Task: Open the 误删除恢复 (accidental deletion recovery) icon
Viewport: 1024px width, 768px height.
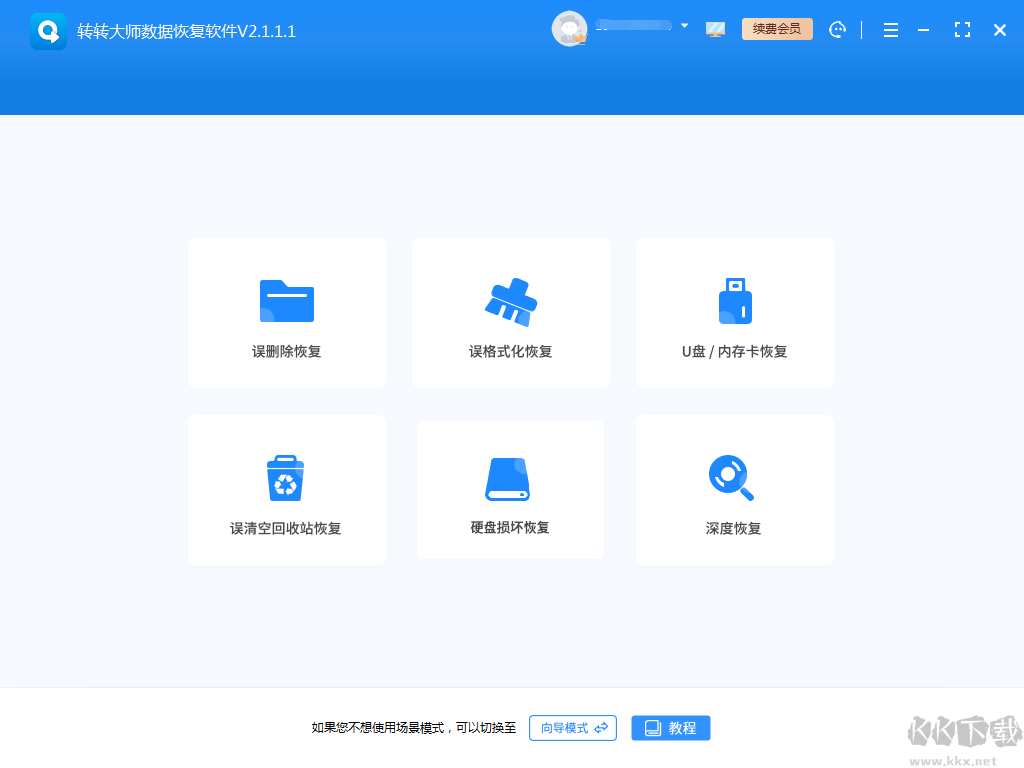Action: 287,300
